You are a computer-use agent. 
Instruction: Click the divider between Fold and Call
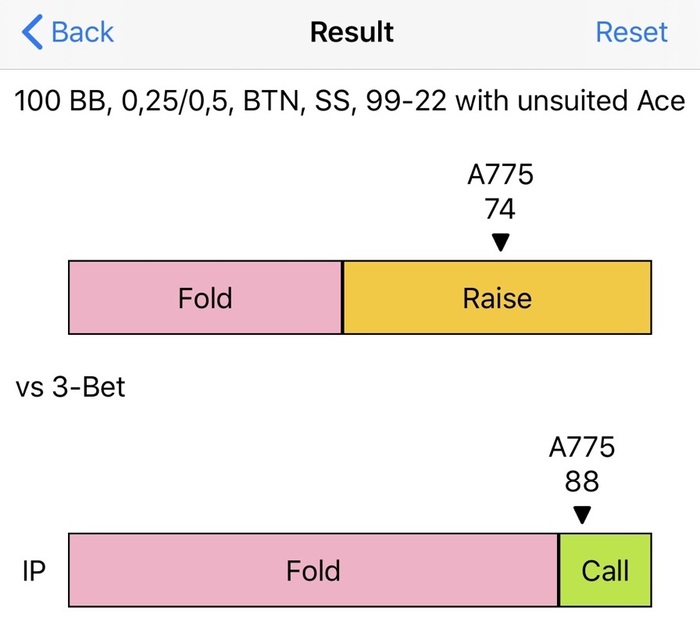[558, 570]
